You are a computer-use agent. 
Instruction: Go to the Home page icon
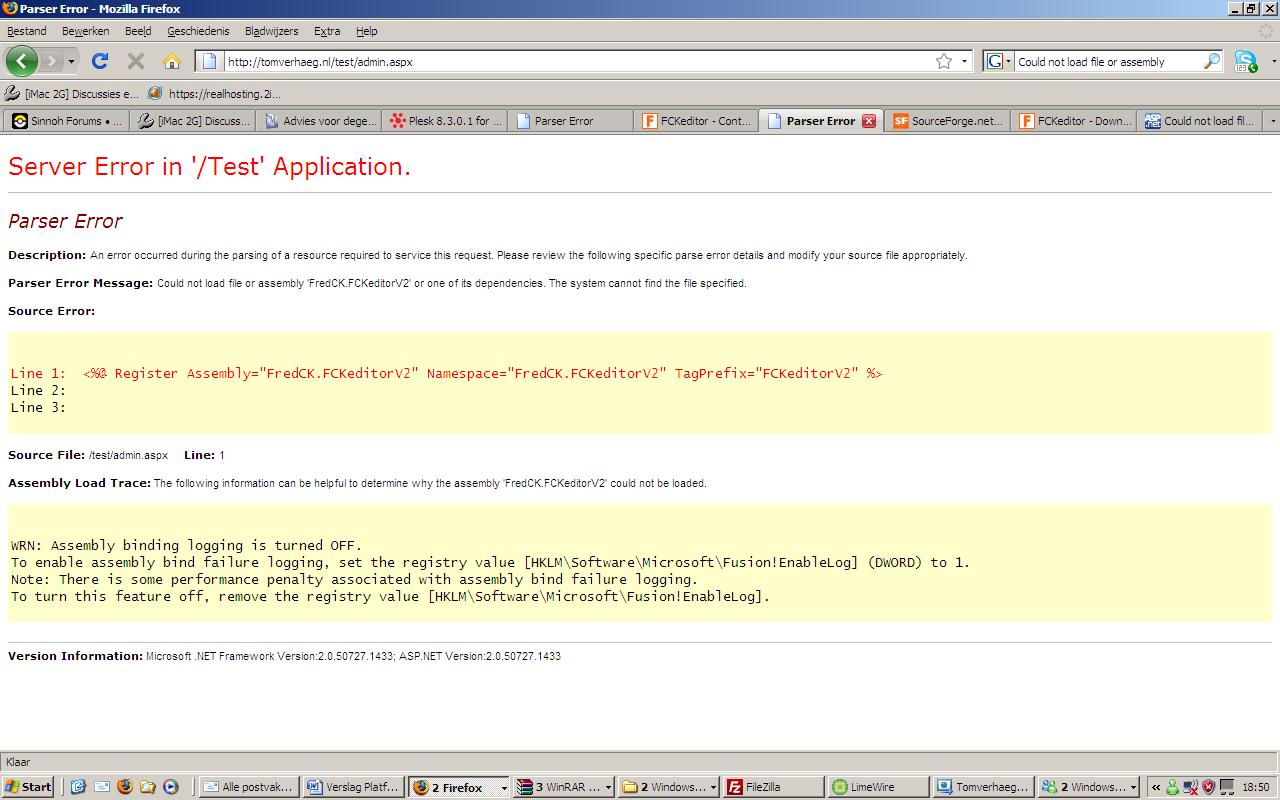click(172, 61)
